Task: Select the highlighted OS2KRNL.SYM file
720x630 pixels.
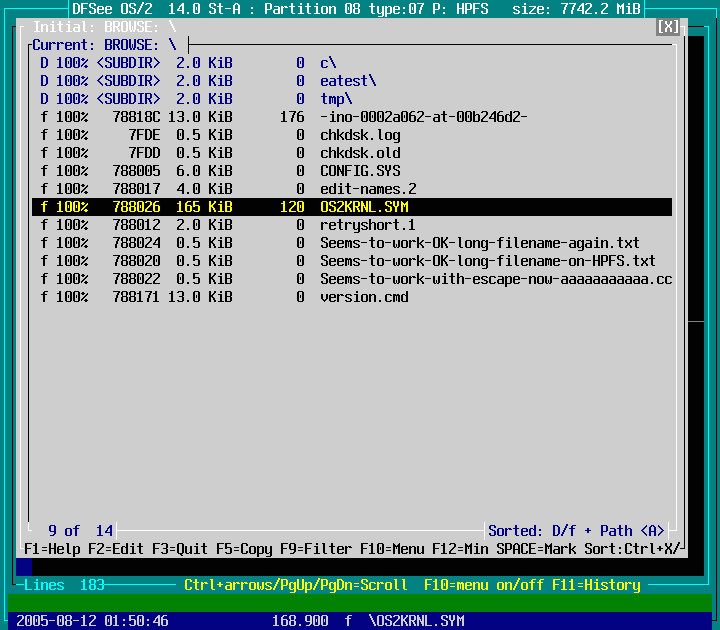Action: coord(364,207)
